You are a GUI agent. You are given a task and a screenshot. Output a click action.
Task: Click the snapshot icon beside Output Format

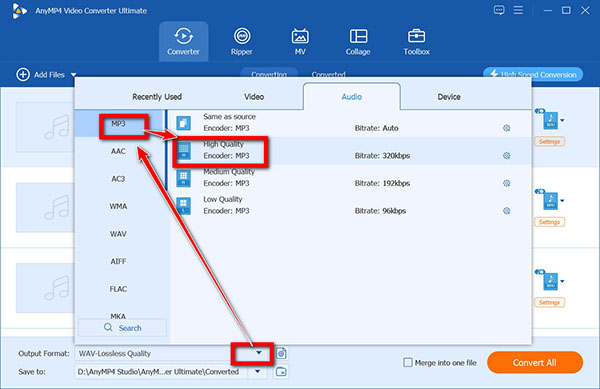[x=281, y=353]
